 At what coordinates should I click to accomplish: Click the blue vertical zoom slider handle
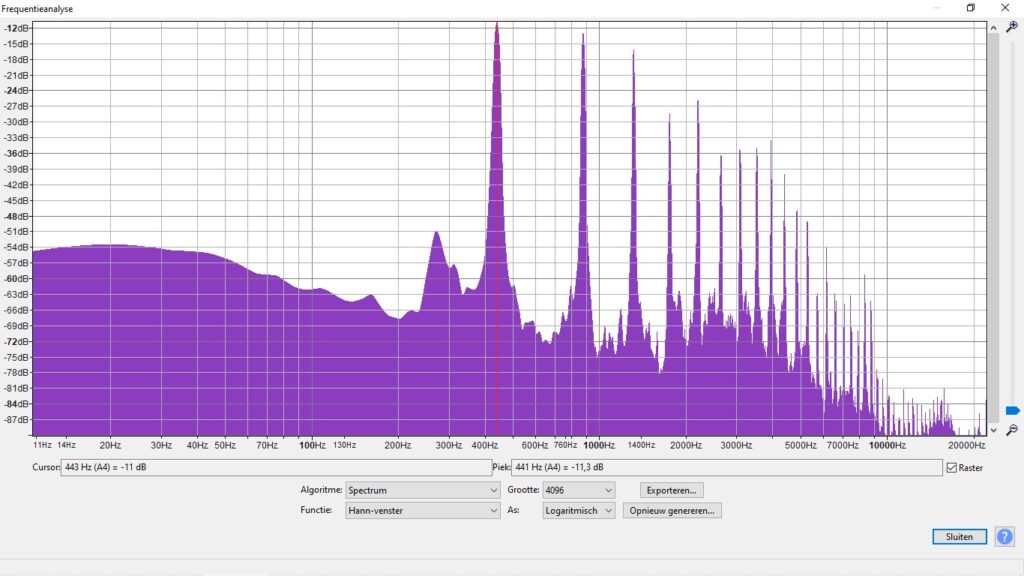point(1012,411)
